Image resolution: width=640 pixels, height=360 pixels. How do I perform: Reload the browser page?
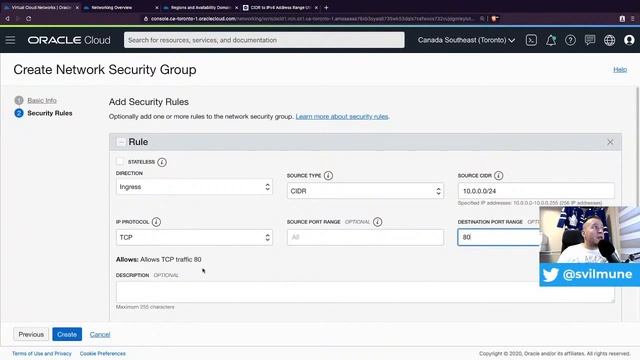[x=28, y=18]
